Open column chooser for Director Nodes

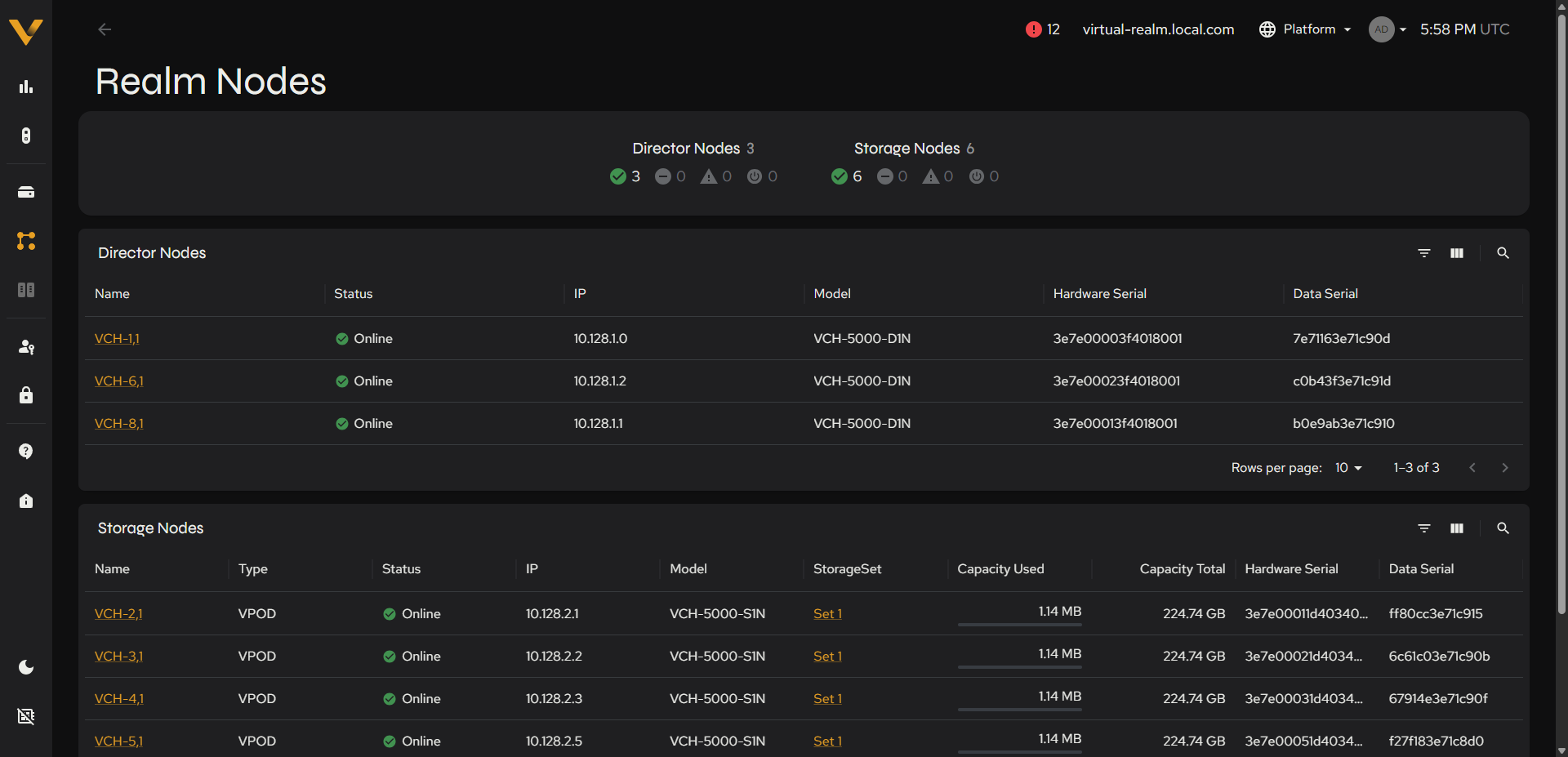[x=1457, y=253]
